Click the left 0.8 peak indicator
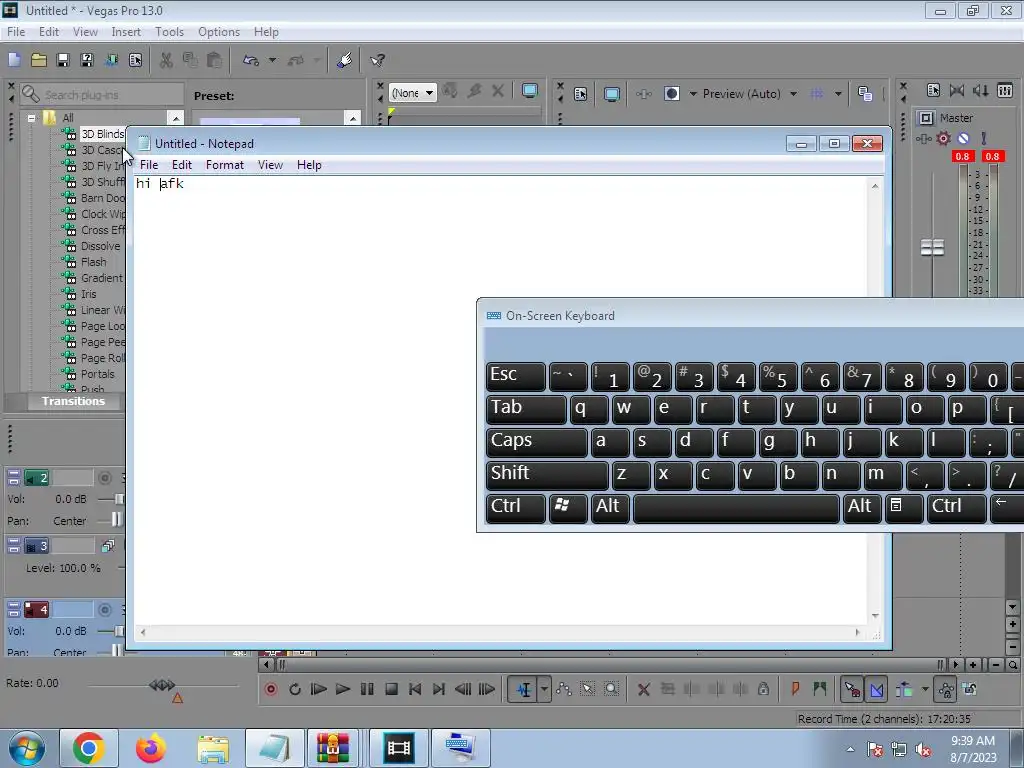 pyautogui.click(x=962, y=157)
